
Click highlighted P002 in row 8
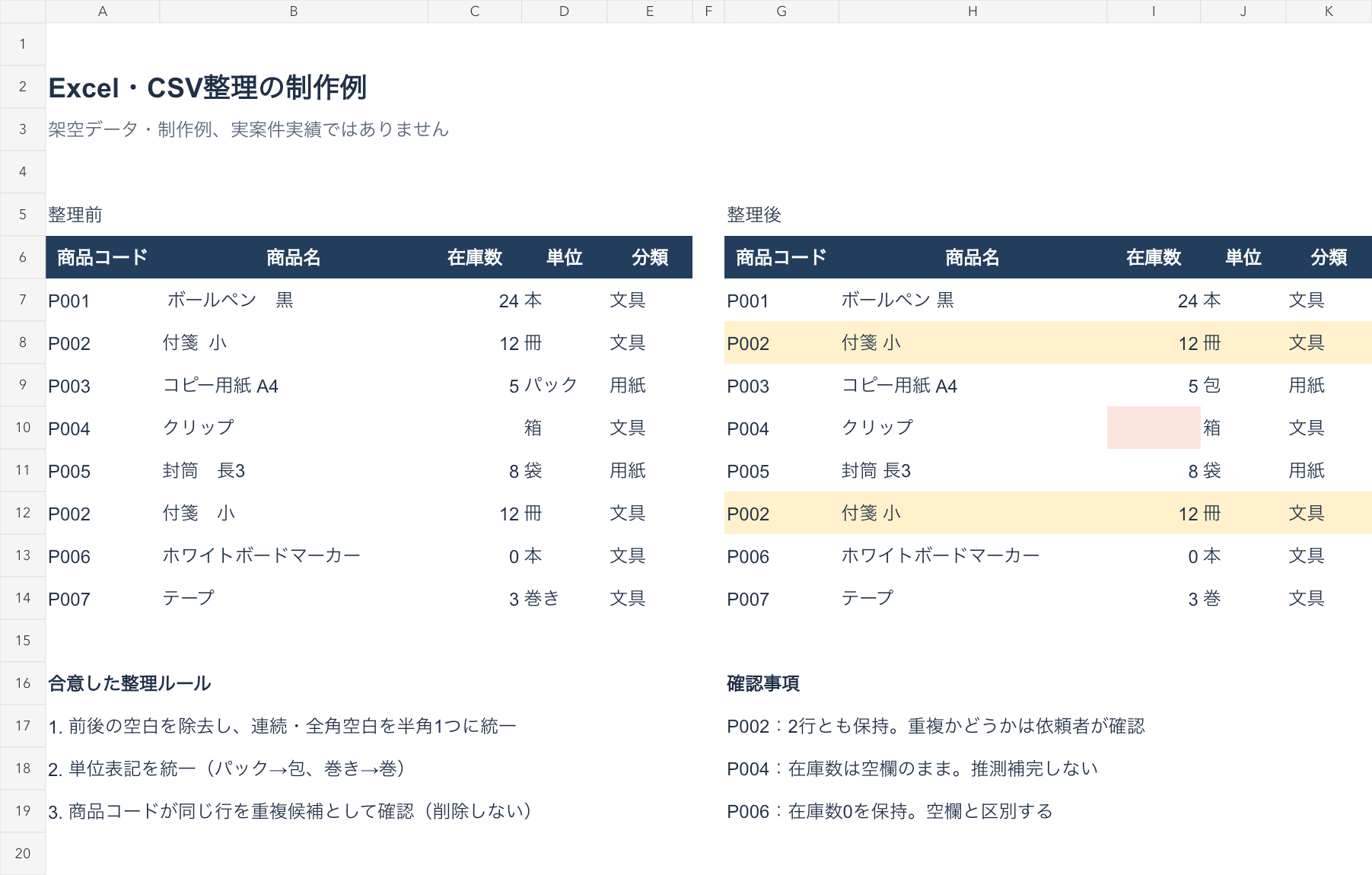(748, 343)
